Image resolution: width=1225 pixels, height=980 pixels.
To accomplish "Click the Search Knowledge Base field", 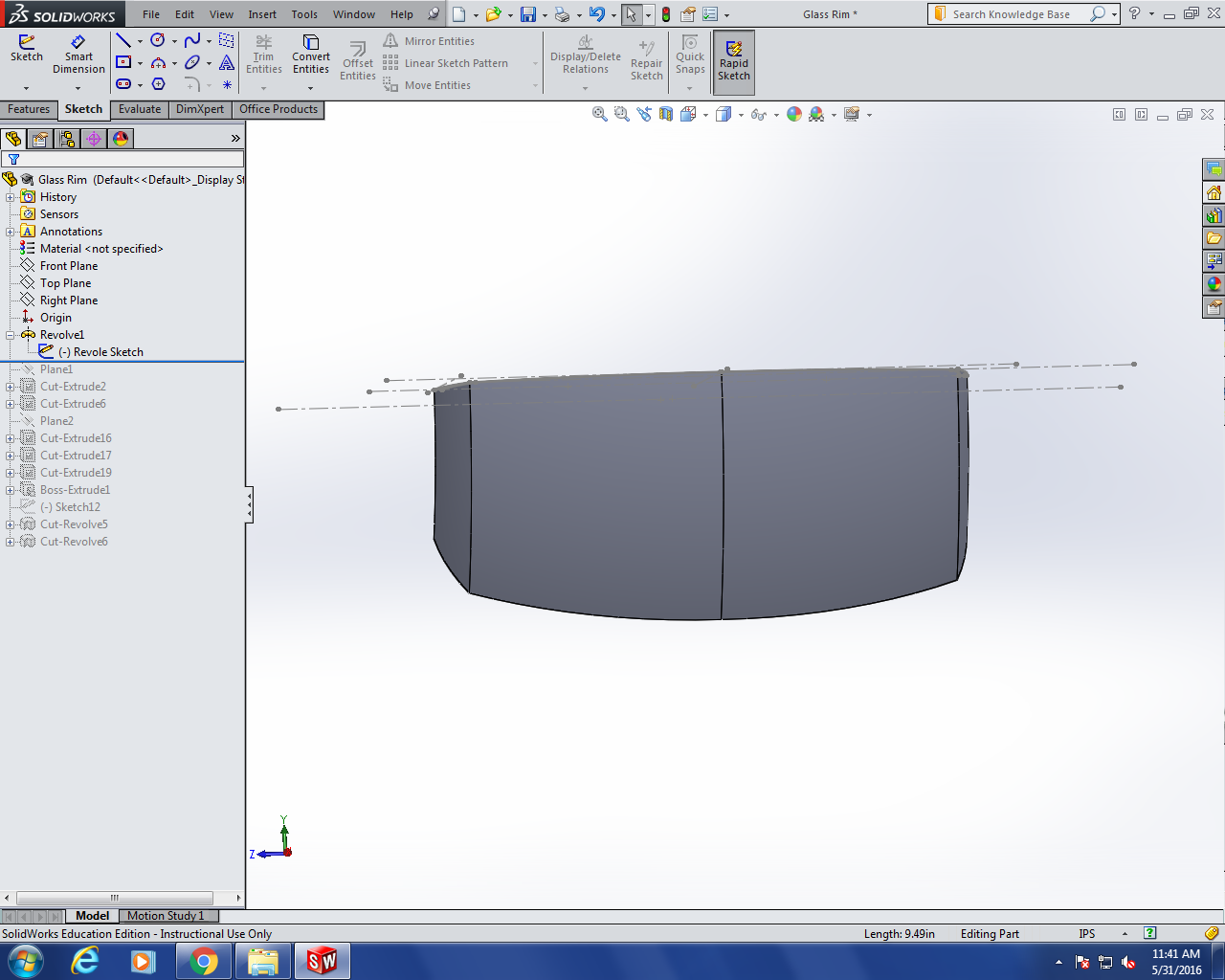I will coord(1012,14).
